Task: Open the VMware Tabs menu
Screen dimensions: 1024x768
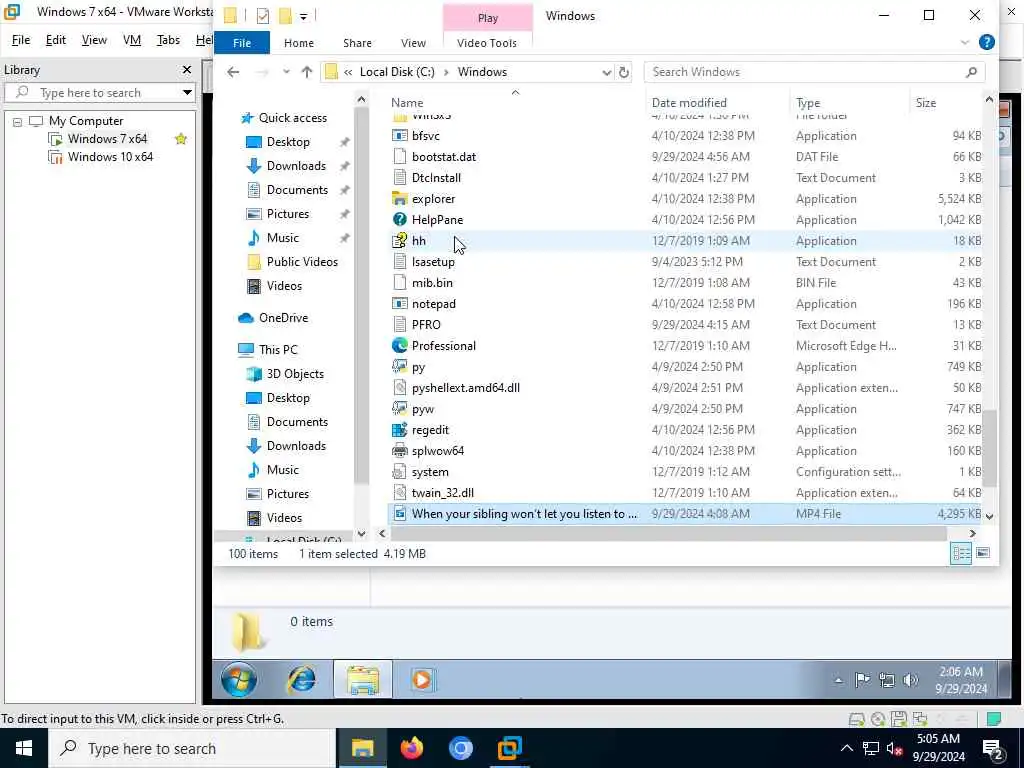Action: 168,40
